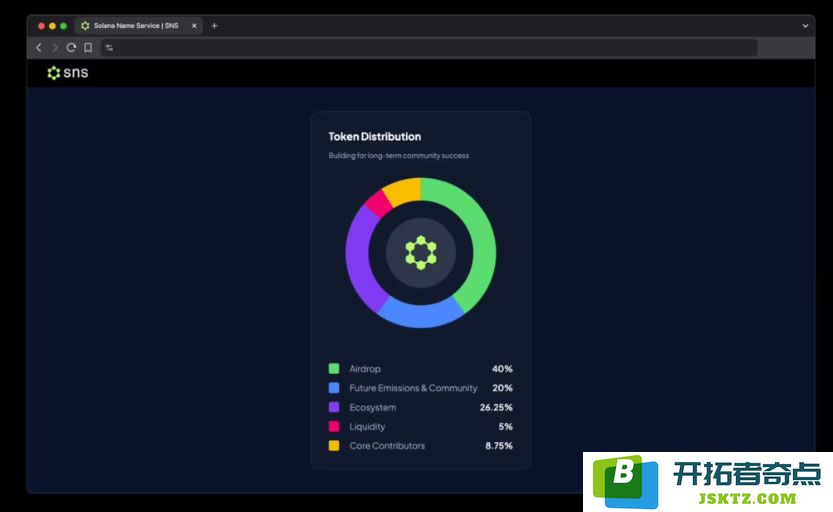The image size is (833, 512).
Task: Open a new tab with the plus button
Action: pyautogui.click(x=214, y=25)
